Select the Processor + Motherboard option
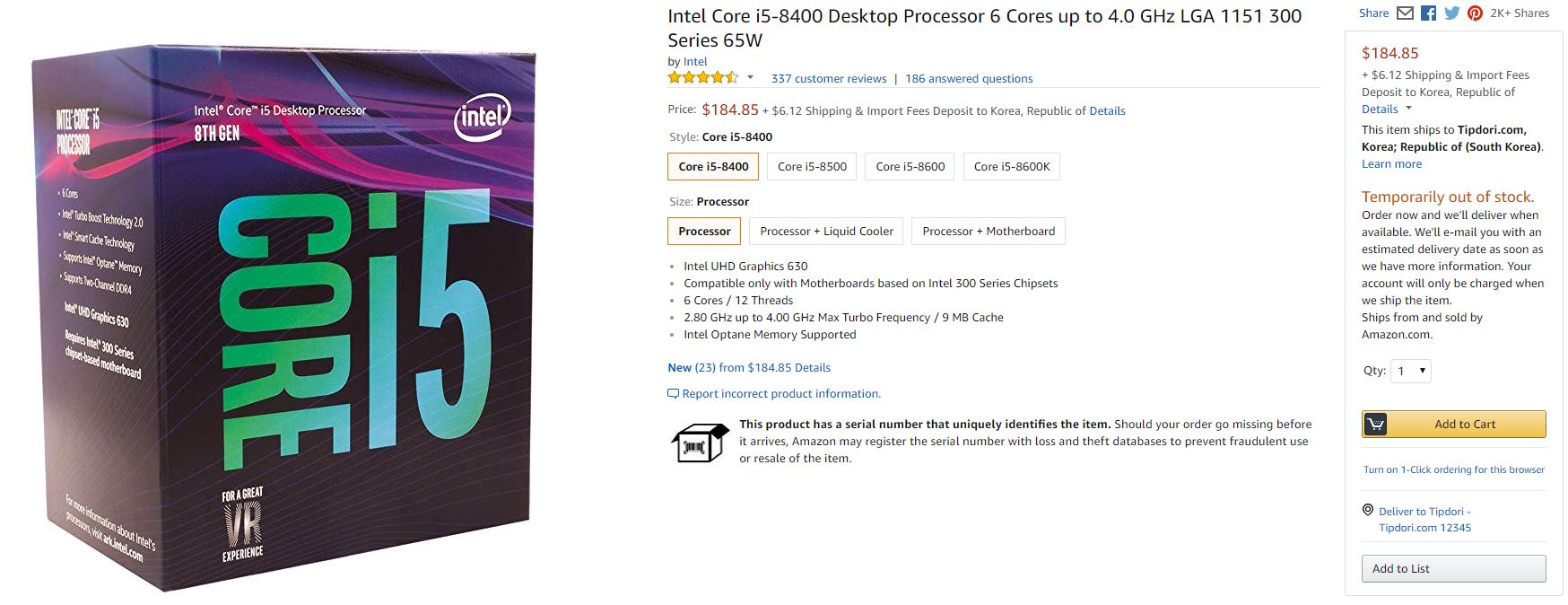 tap(988, 232)
